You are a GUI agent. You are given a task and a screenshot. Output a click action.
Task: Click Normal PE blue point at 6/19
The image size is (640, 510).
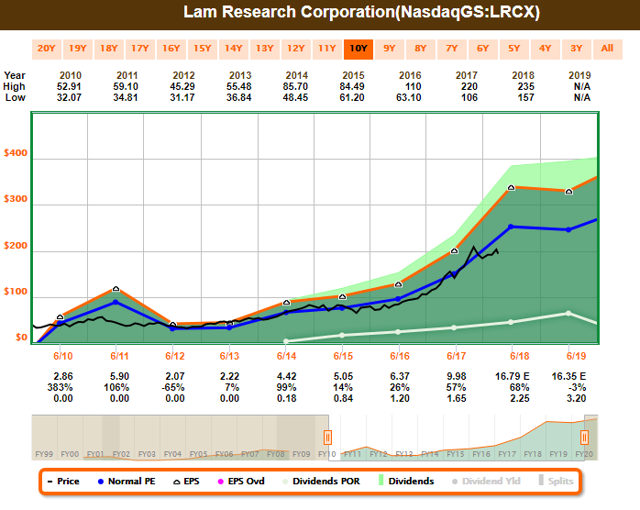coord(569,230)
